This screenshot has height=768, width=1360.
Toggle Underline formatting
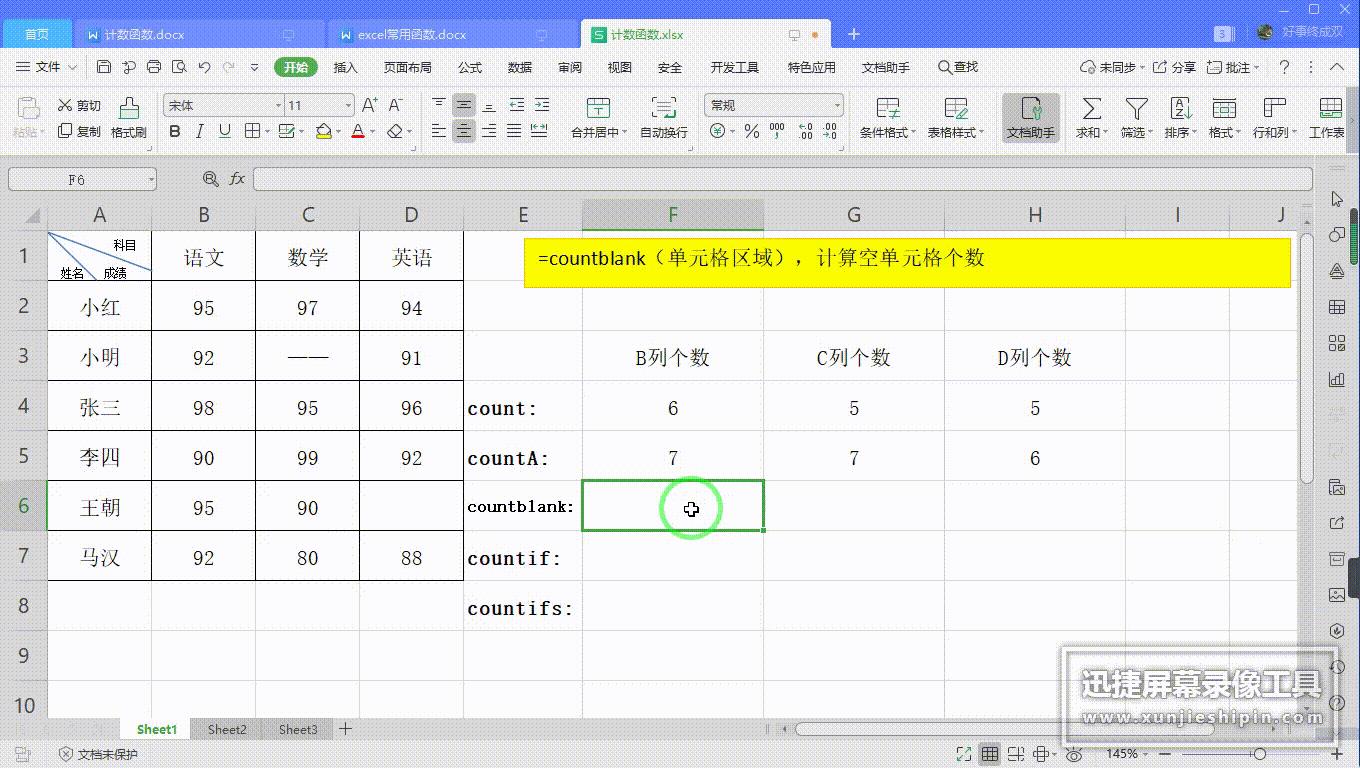click(x=225, y=131)
